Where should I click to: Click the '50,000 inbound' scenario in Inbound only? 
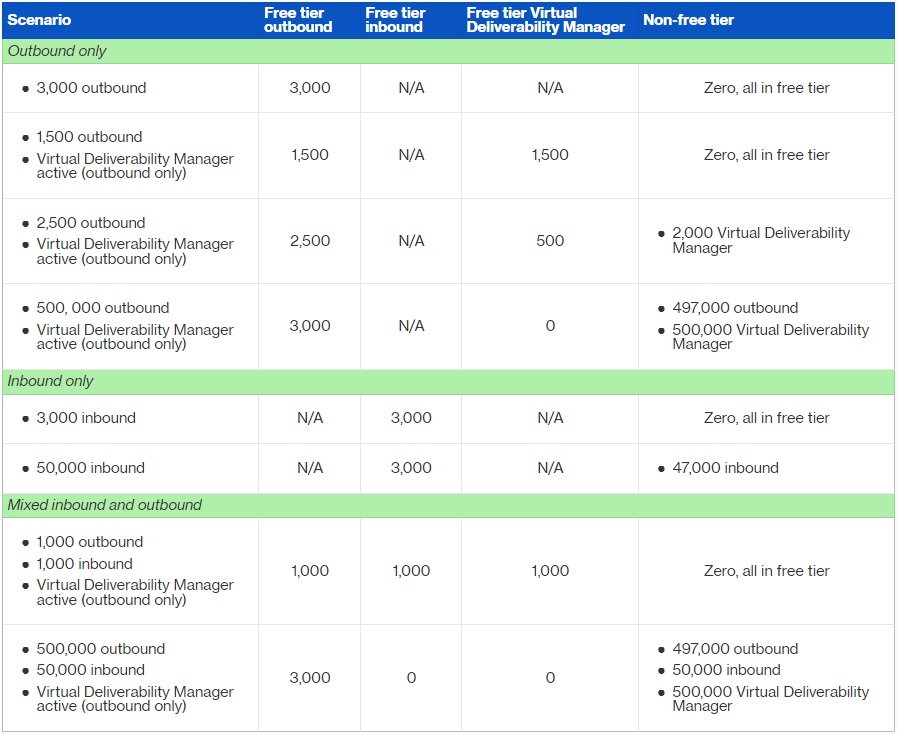(x=90, y=468)
